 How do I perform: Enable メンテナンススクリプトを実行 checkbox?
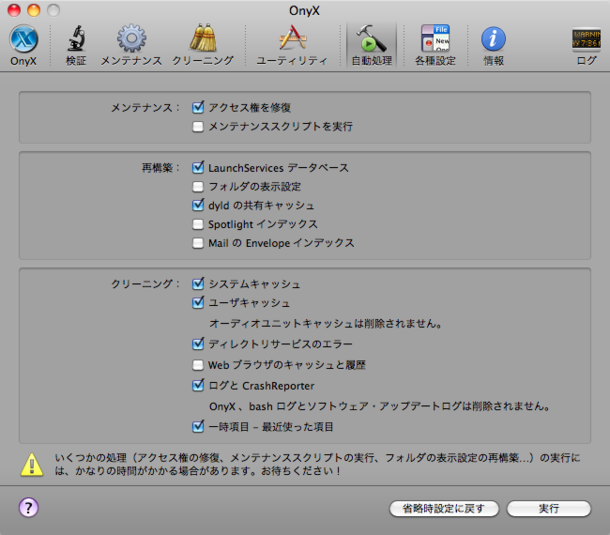coord(198,126)
